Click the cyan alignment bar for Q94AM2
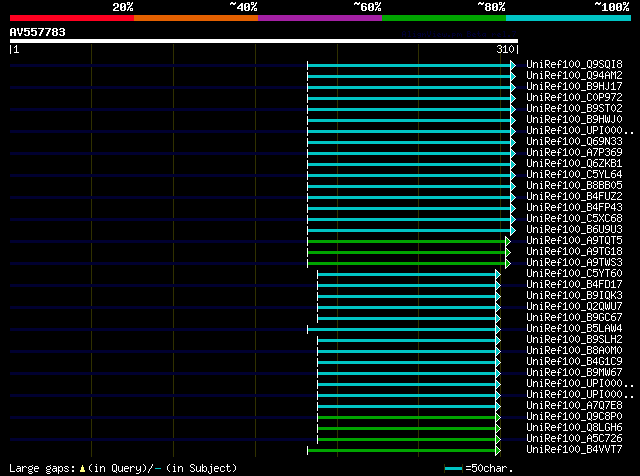640x476 pixels. click(x=409, y=76)
